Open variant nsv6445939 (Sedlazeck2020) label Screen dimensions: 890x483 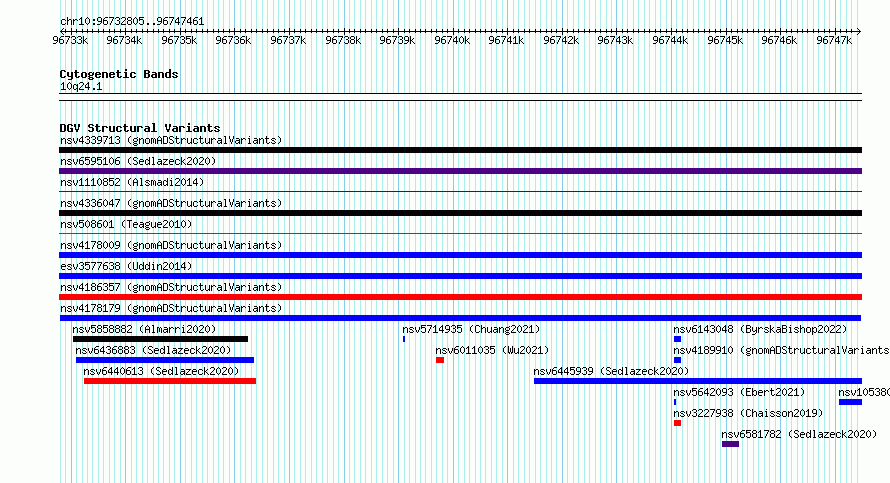[611, 371]
